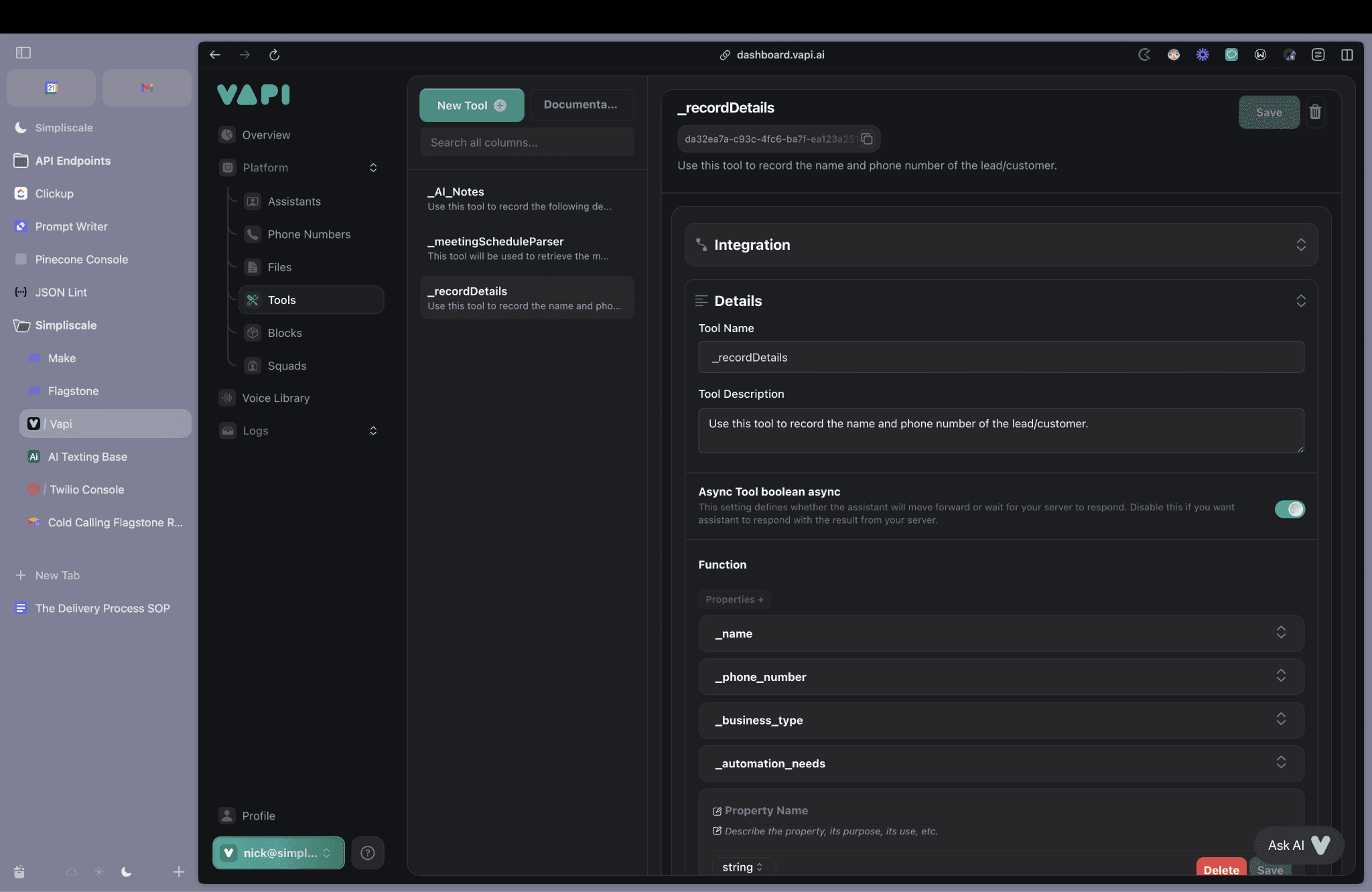Collapse the Platform section
1372x892 pixels.
[x=373, y=167]
